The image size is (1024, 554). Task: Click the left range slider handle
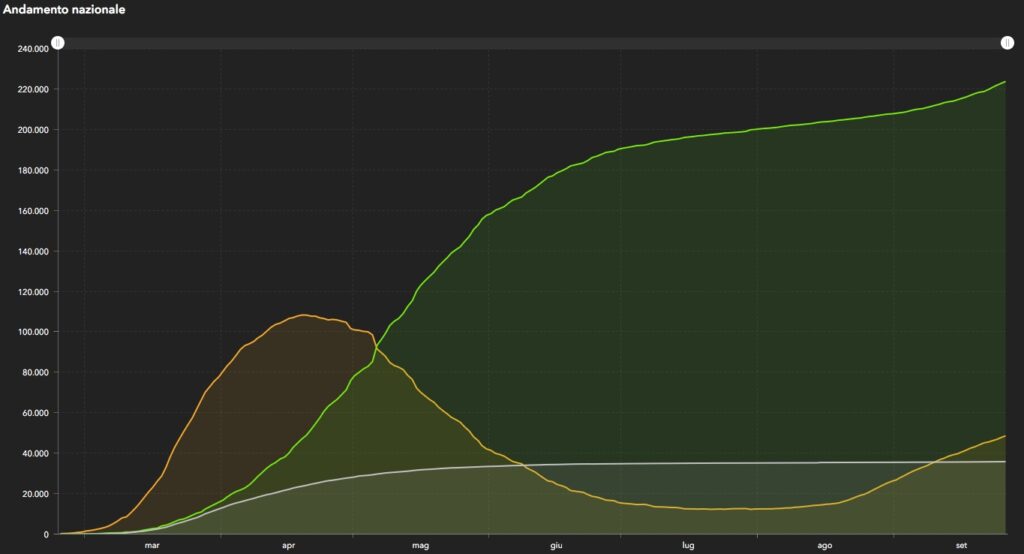point(58,43)
